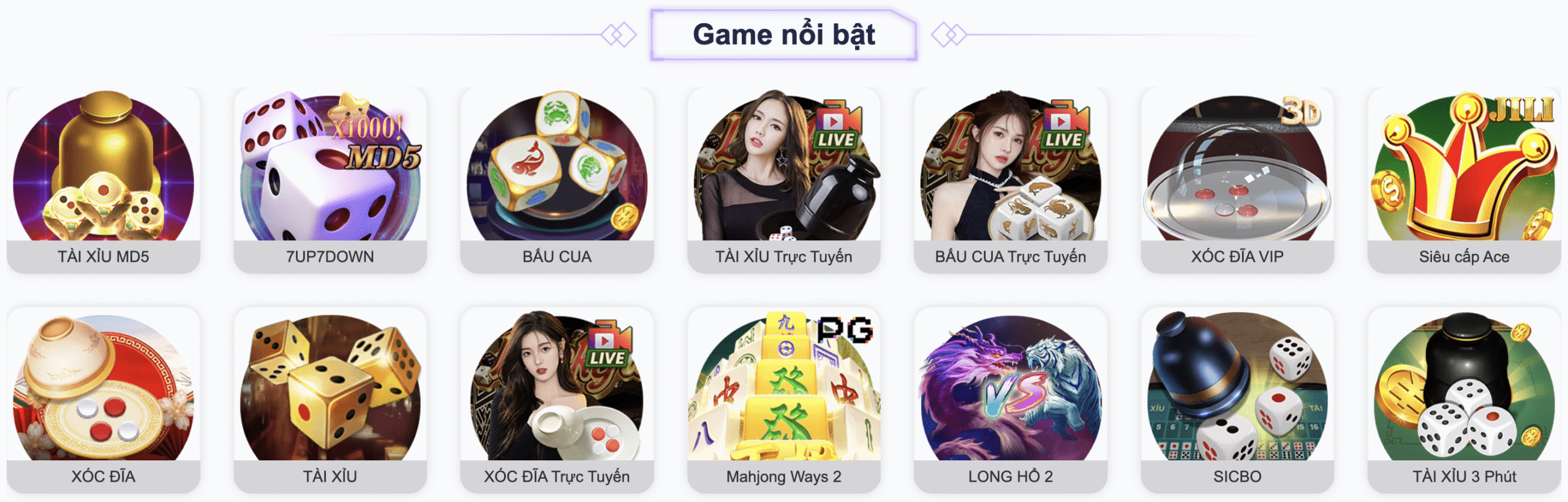The height and width of the screenshot is (502, 1568).
Task: Launch the XÓC ĐĨA VIP 3D game
Action: [1237, 165]
